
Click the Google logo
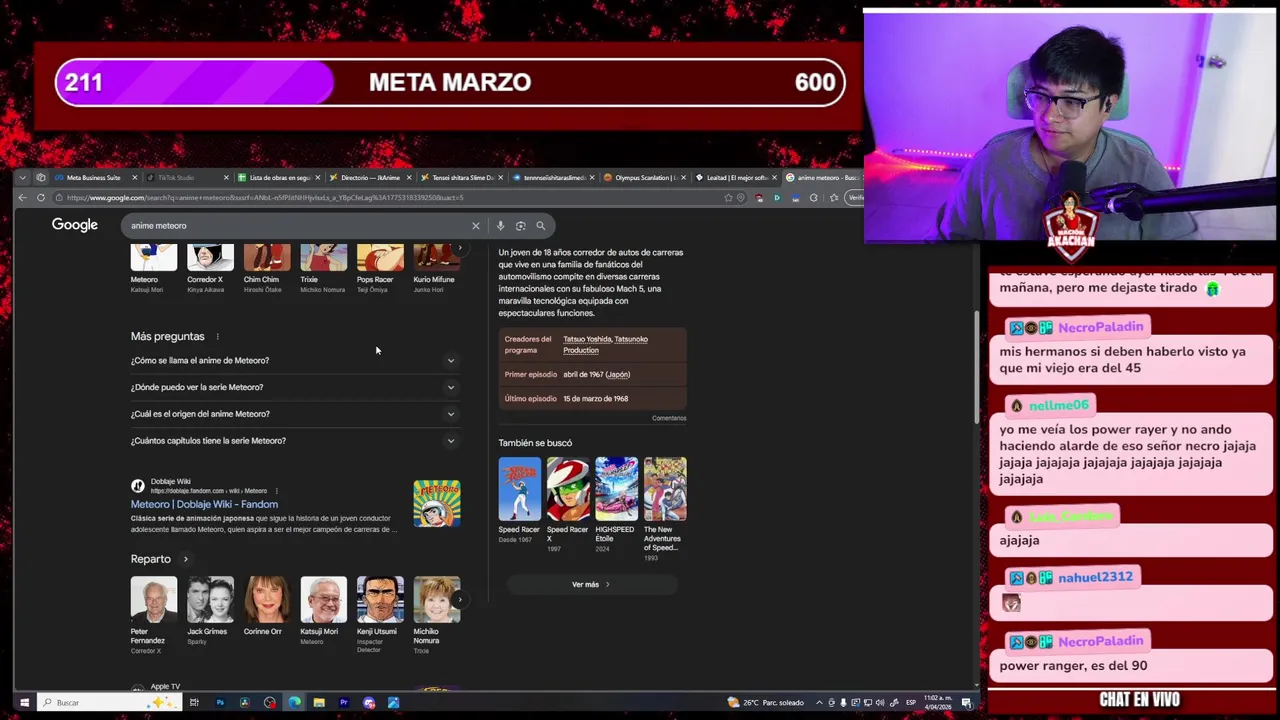(75, 225)
